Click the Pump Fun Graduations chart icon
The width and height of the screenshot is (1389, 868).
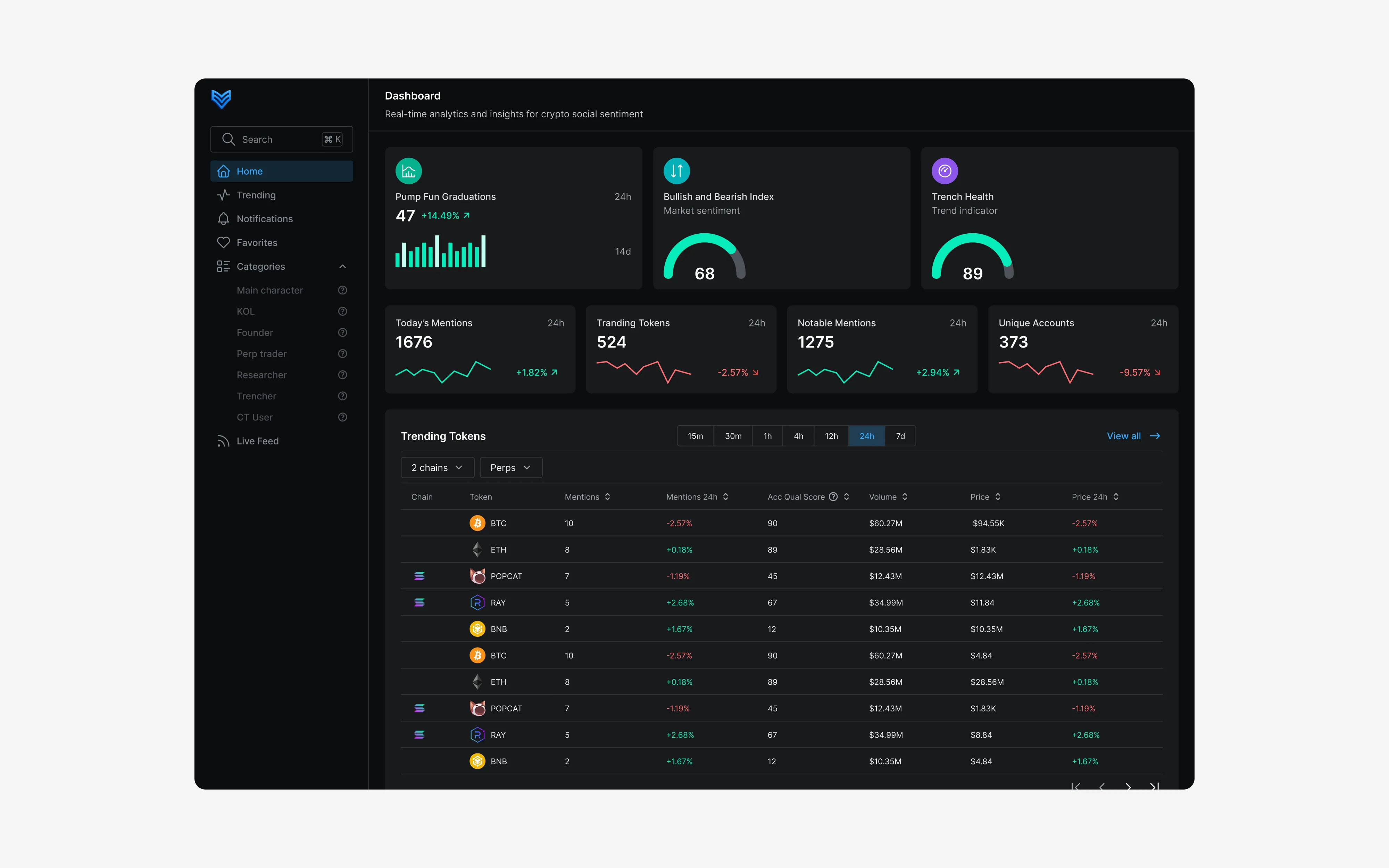409,171
